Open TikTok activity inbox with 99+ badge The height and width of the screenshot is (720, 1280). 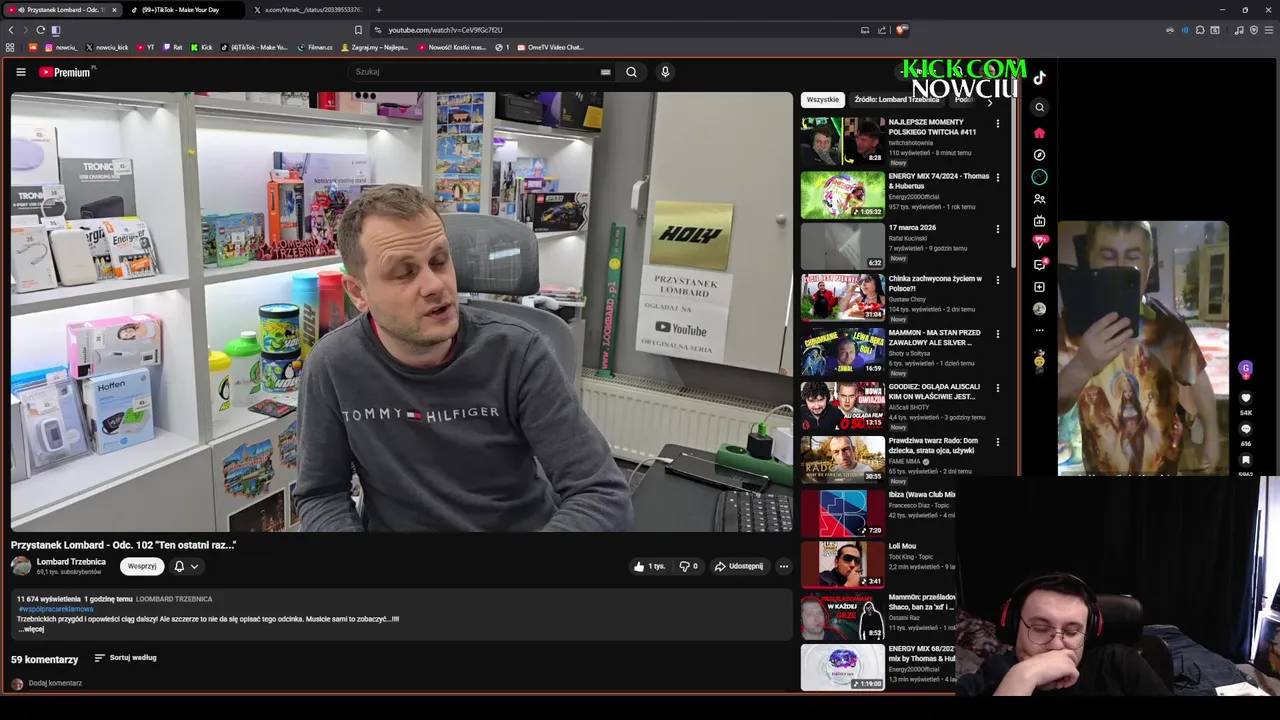pos(1040,243)
